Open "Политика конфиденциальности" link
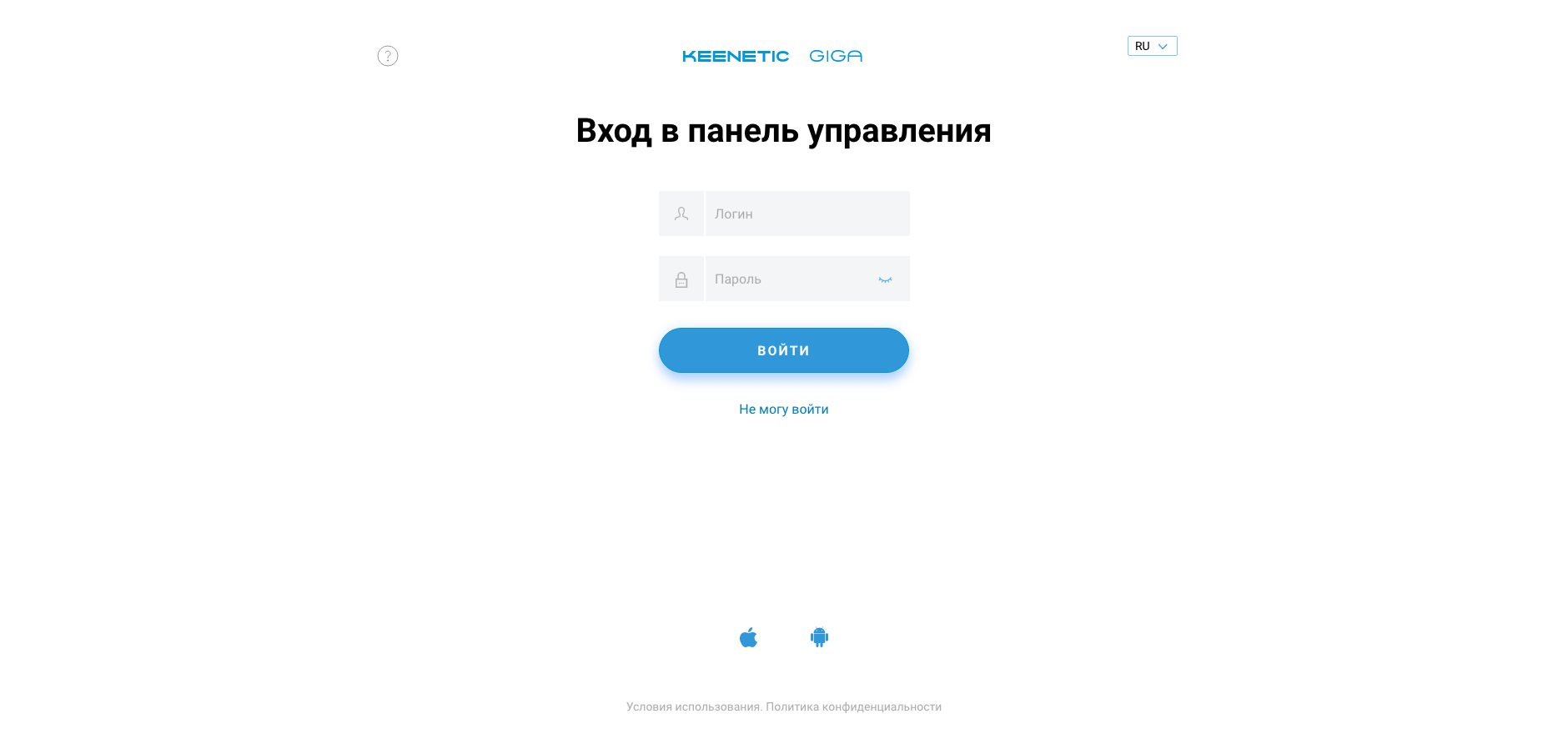The image size is (1568, 734). pyautogui.click(x=854, y=706)
